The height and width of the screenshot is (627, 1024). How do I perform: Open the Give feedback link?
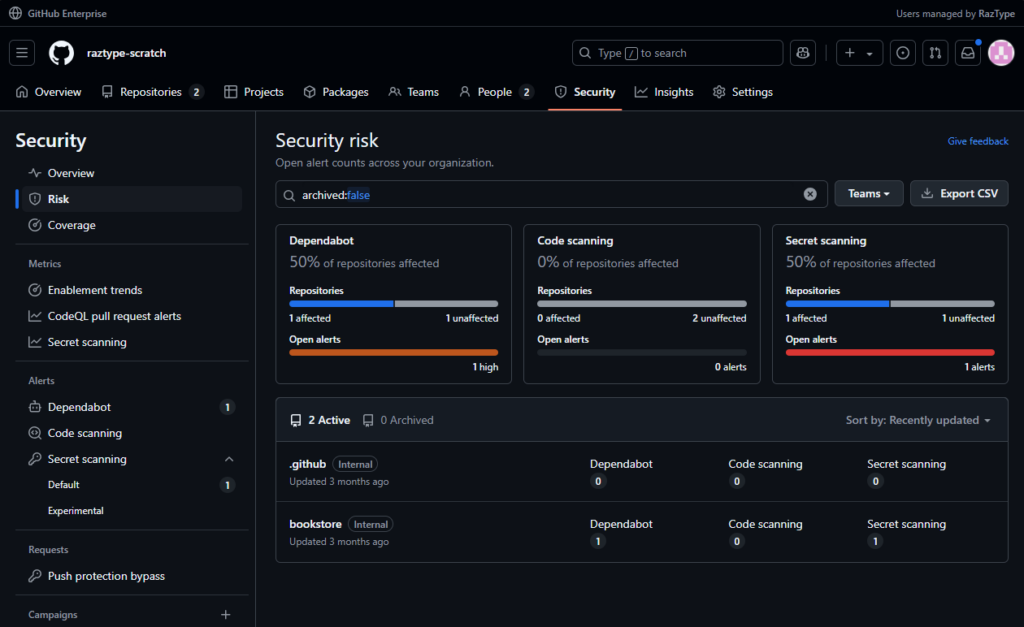(978, 141)
